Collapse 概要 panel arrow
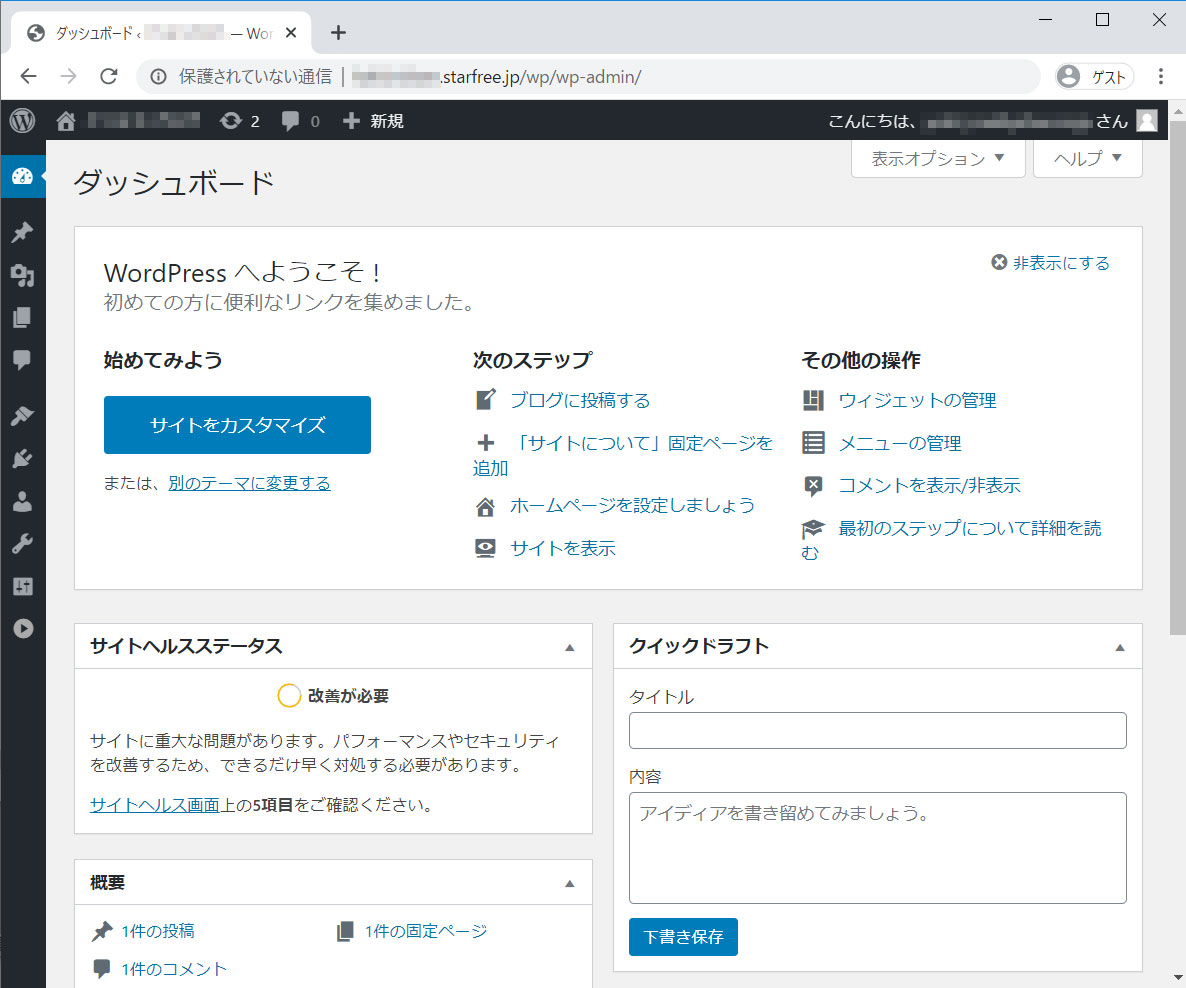This screenshot has height=988, width=1186. tap(570, 883)
